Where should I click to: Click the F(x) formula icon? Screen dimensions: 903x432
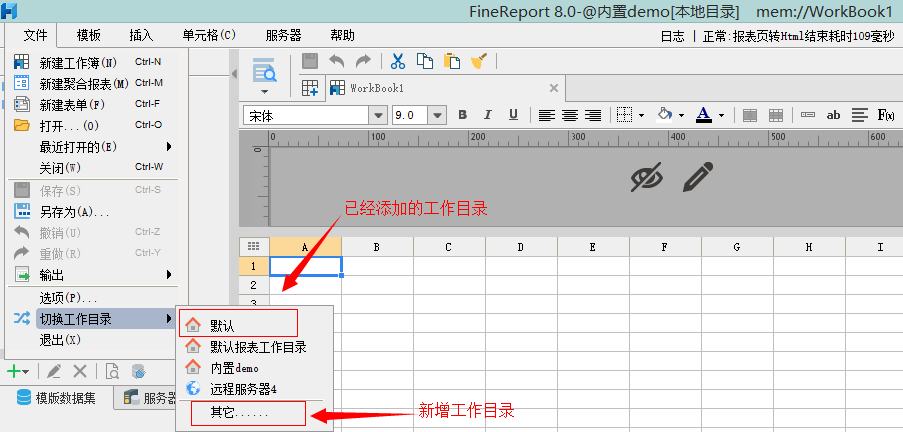[886, 115]
